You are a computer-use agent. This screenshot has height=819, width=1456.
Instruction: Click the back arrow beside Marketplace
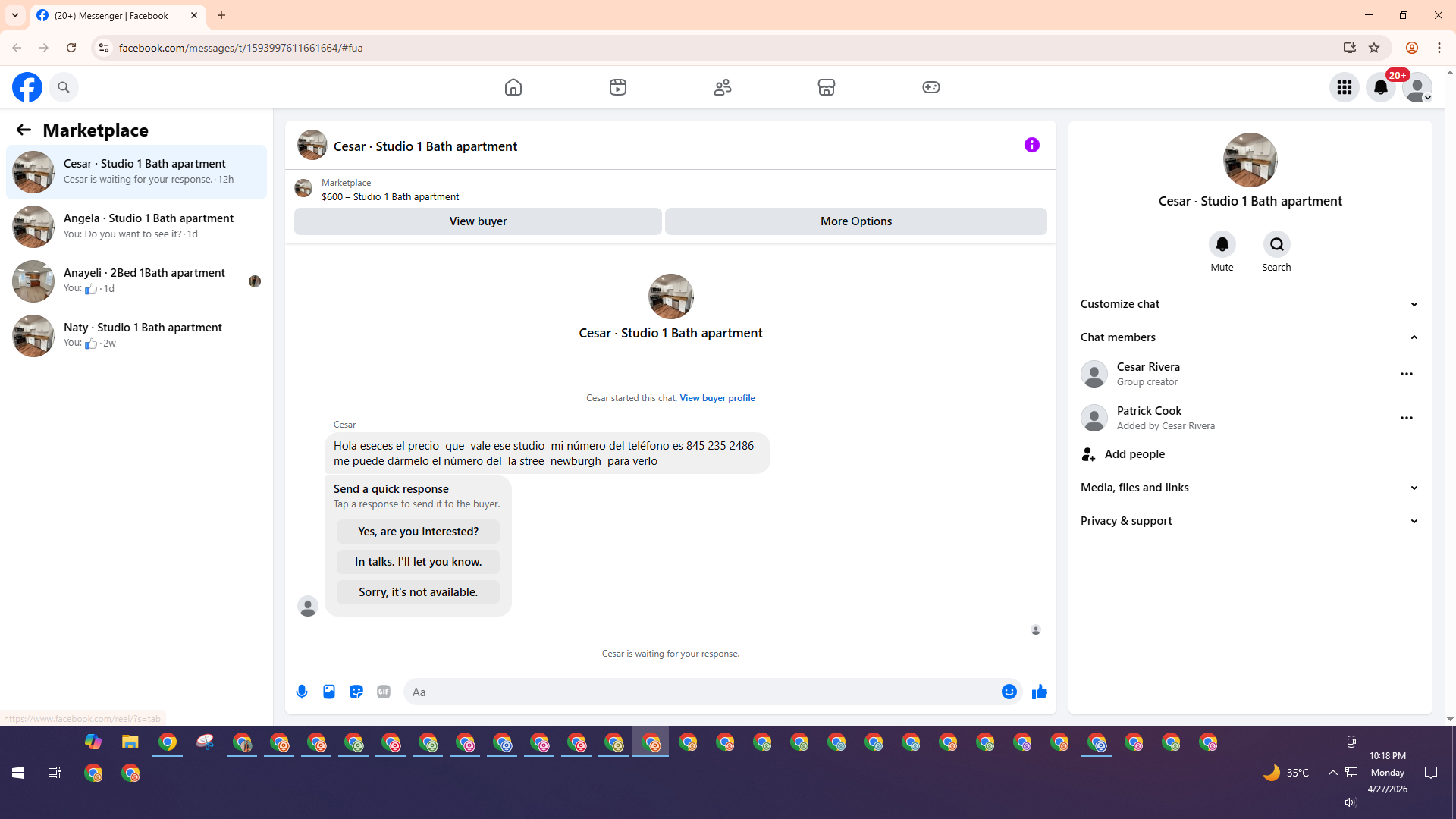point(24,130)
